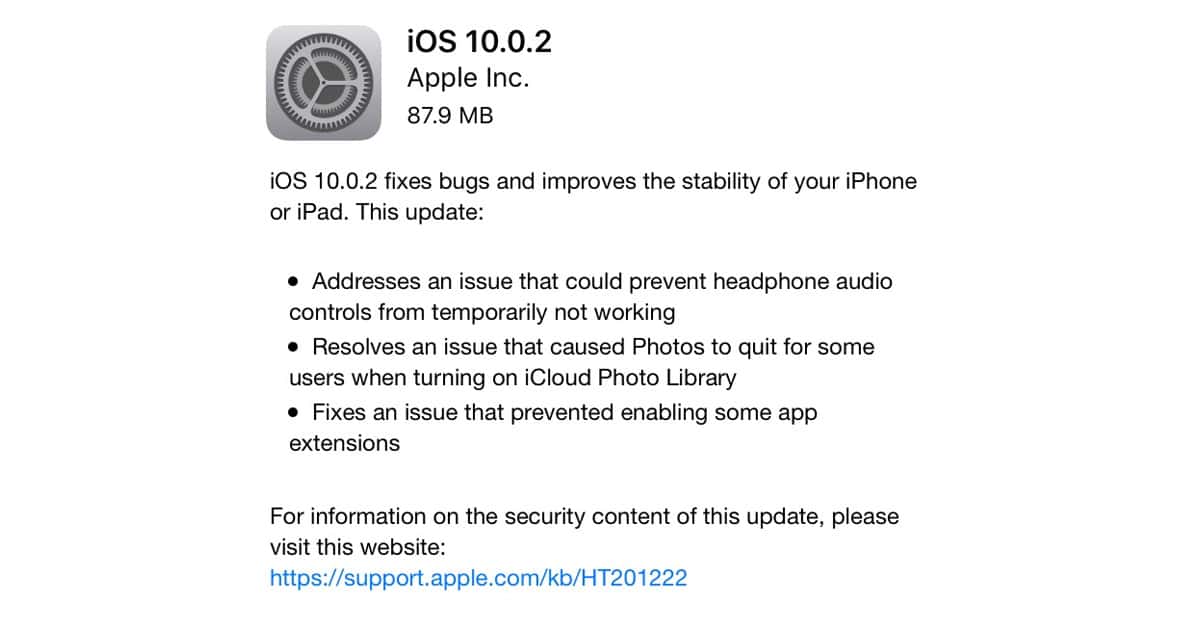Click the visit this website: text
1200x628 pixels.
[x=357, y=547]
